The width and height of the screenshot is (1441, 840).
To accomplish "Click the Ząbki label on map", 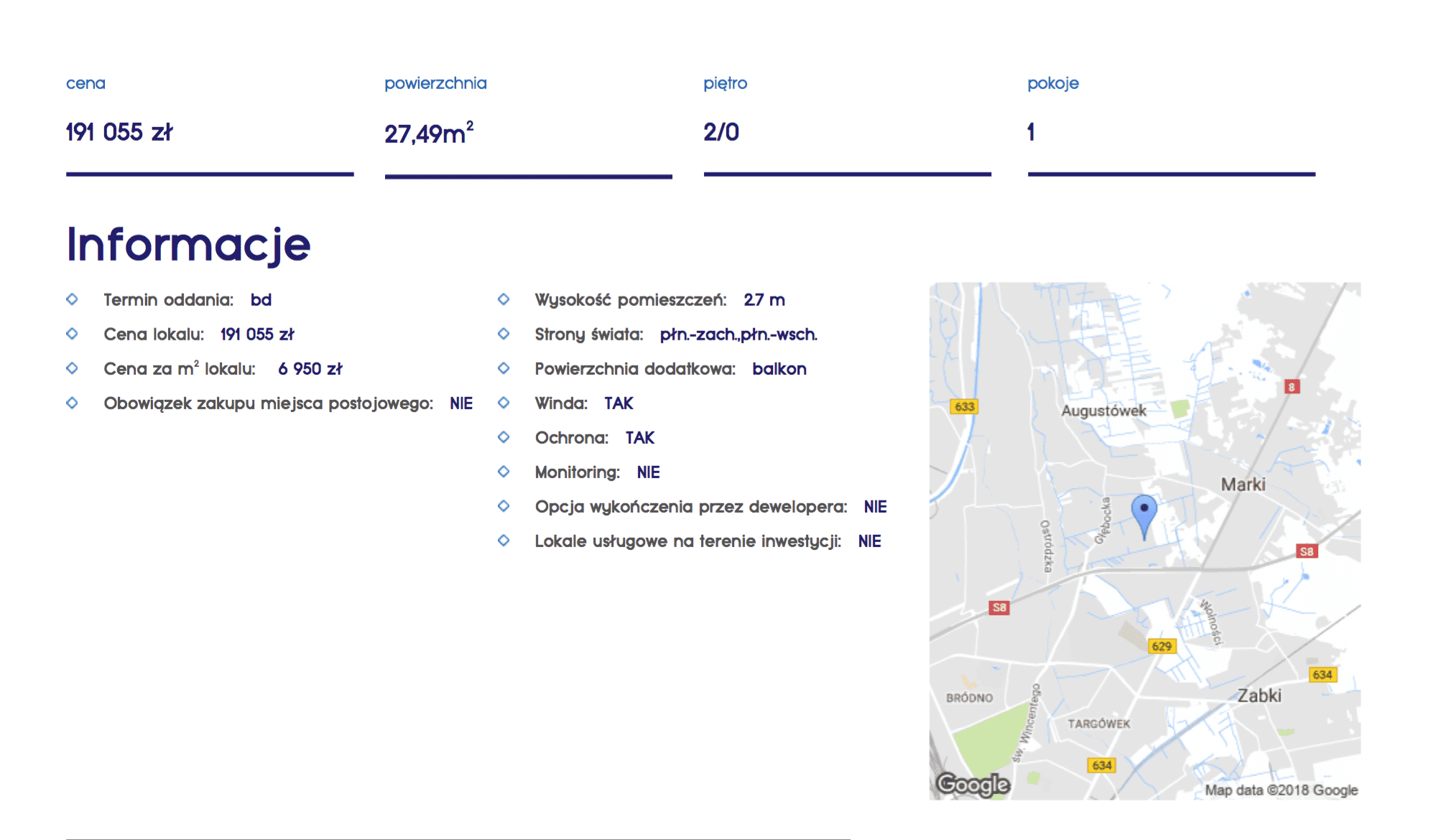I will 1259,695.
